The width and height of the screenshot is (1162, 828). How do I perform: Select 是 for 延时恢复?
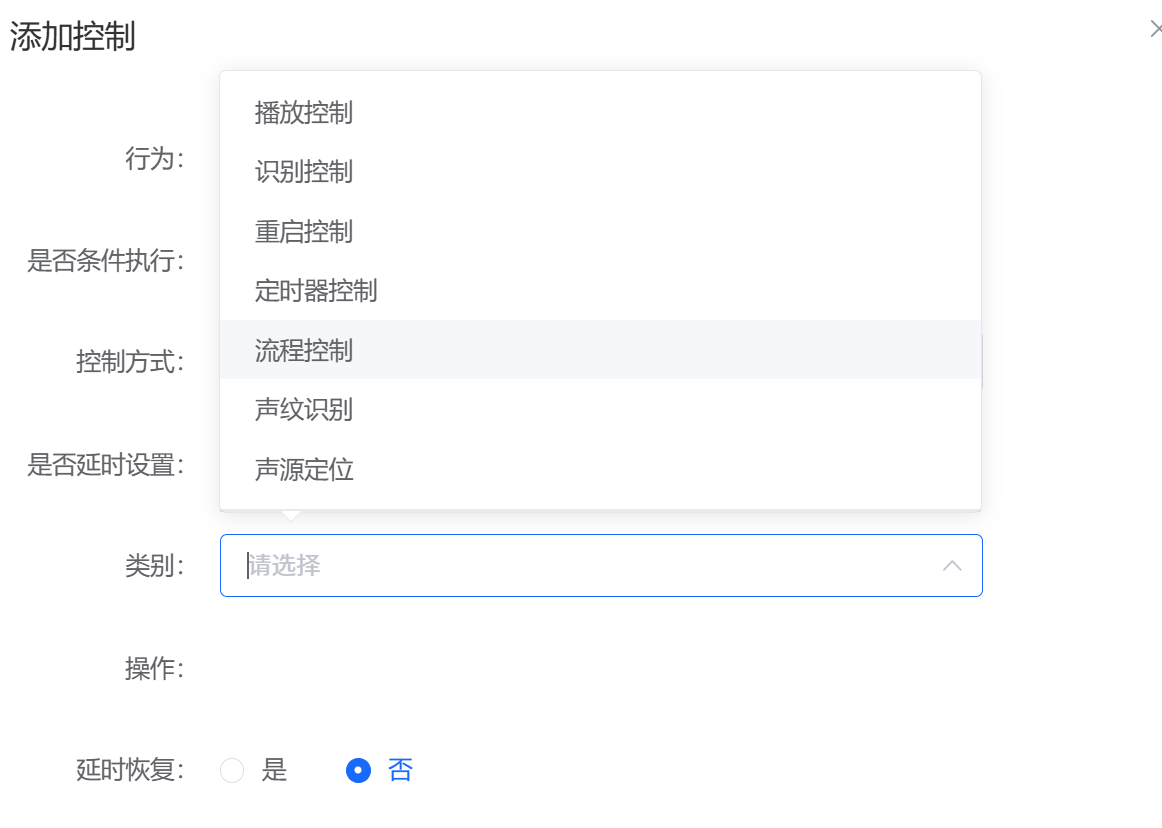coord(232,770)
